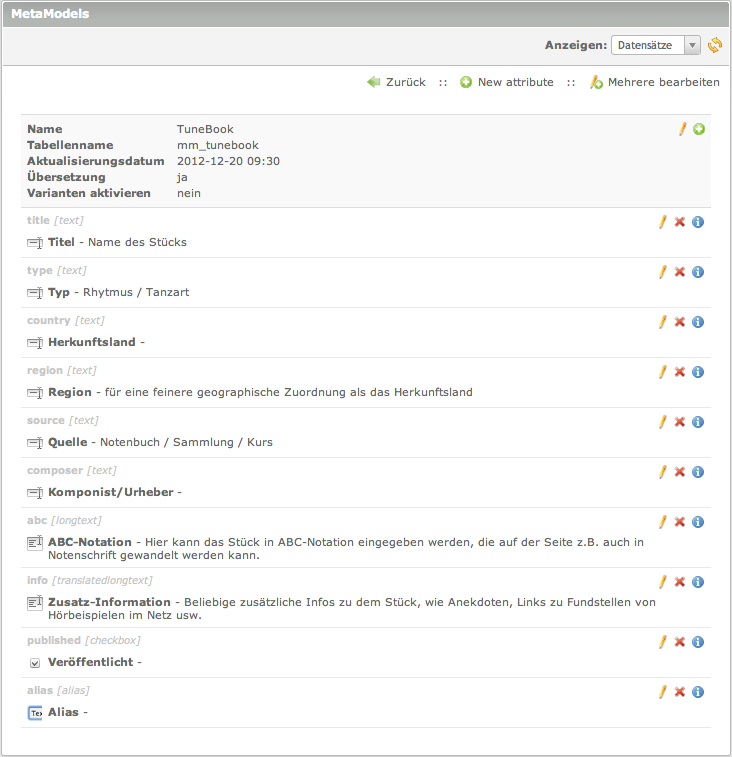Edit the abc longtext attribute
732x757 pixels.
pyautogui.click(x=662, y=522)
